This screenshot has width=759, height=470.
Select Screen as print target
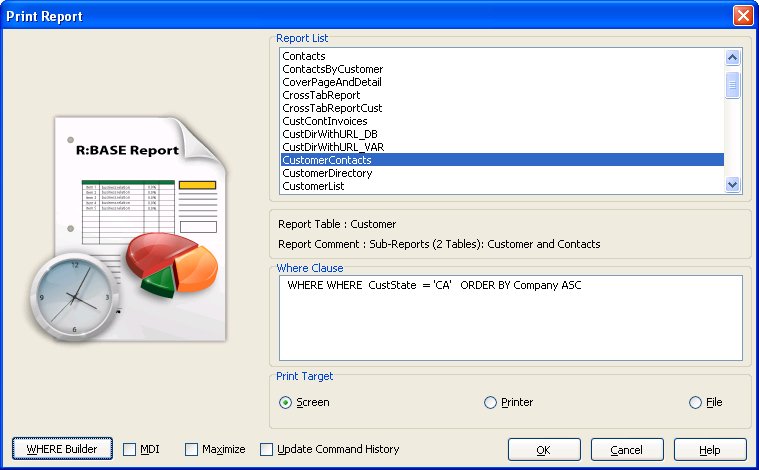point(286,403)
